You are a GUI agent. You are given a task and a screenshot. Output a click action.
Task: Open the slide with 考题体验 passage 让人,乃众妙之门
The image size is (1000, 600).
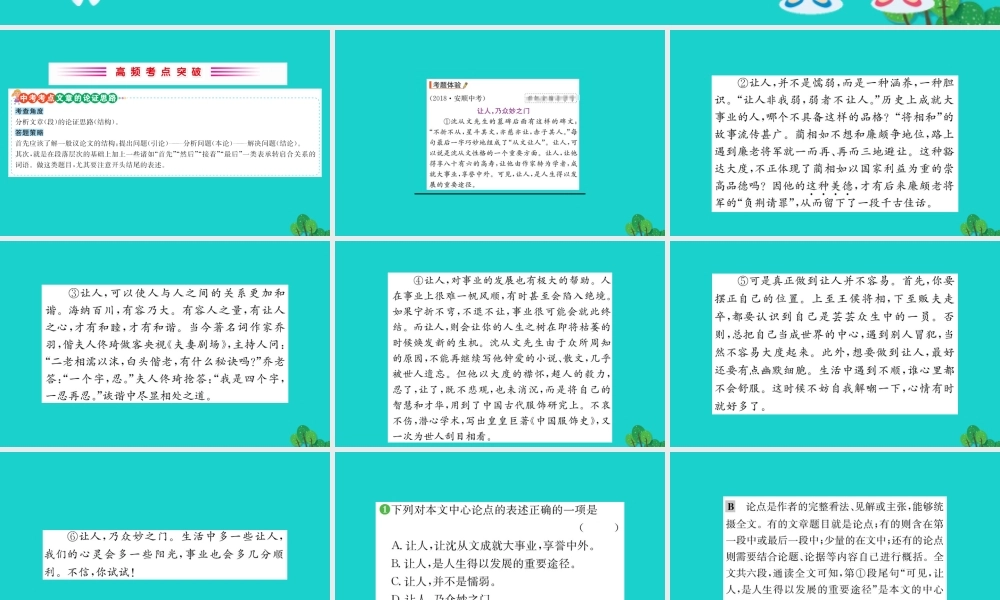pos(500,133)
